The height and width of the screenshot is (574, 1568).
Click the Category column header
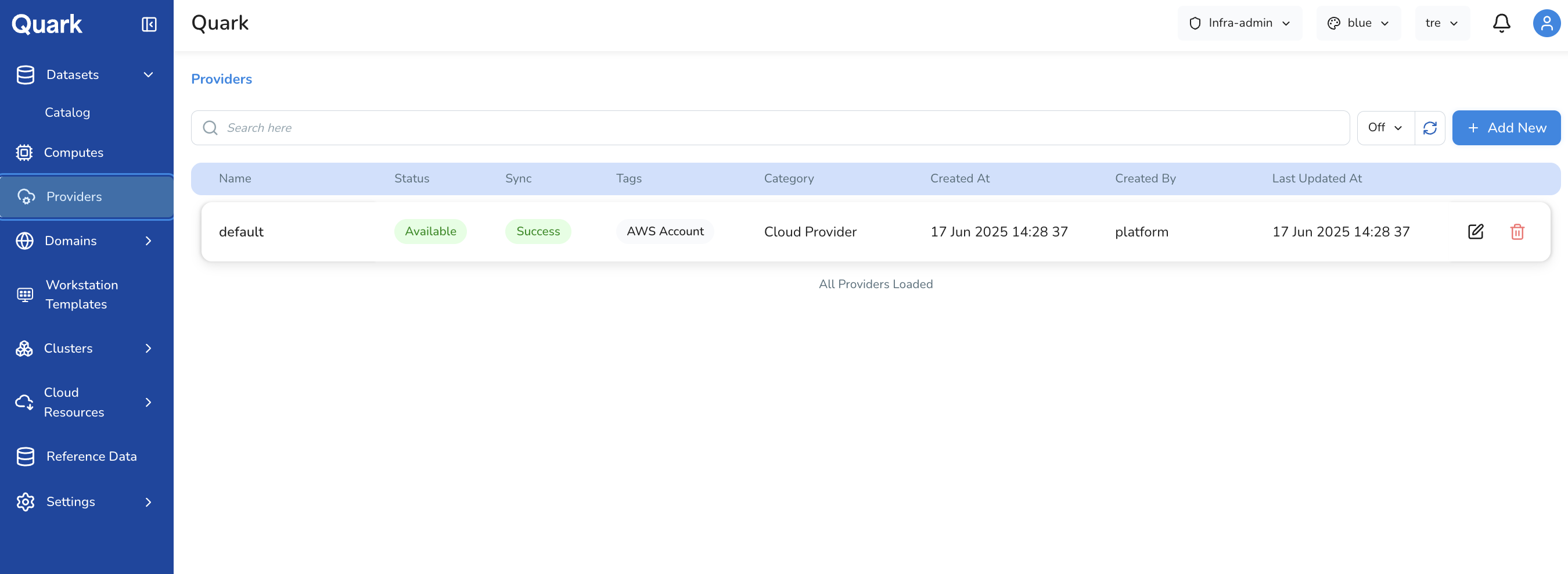789,178
